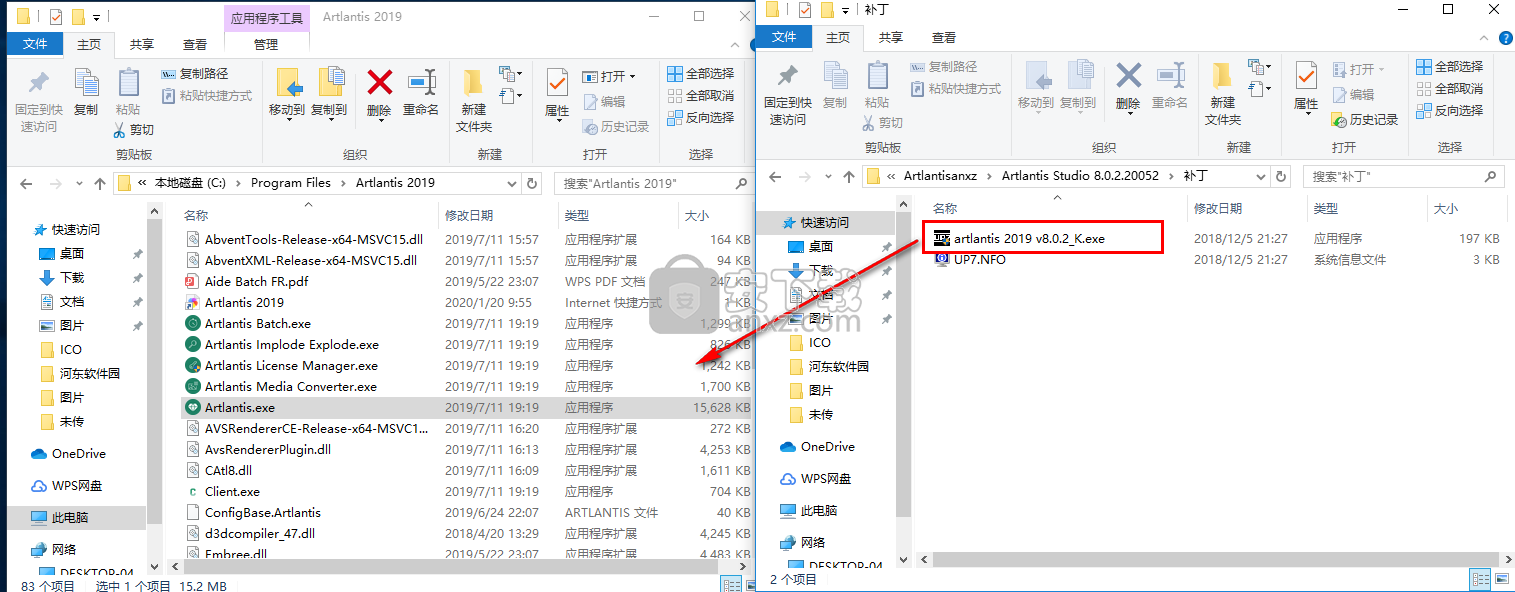The height and width of the screenshot is (592, 1515).
Task: Click 固定到快速访问 pin icon in Artlantis 2019 window
Action: click(x=38, y=82)
